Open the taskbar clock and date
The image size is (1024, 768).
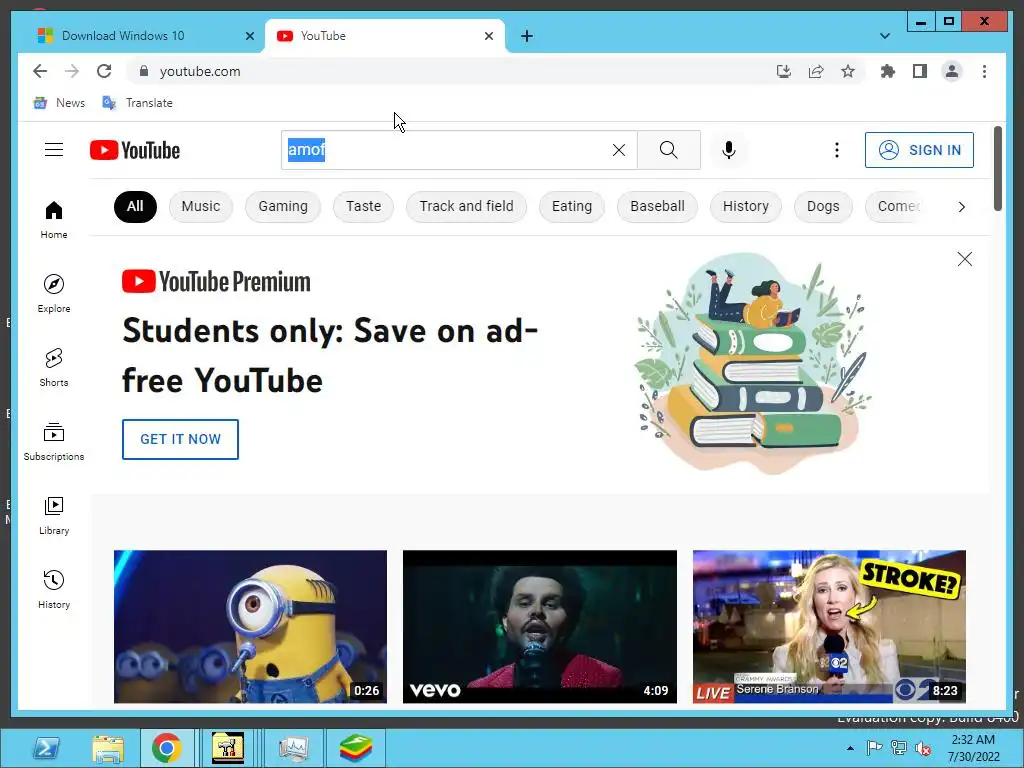coord(974,748)
